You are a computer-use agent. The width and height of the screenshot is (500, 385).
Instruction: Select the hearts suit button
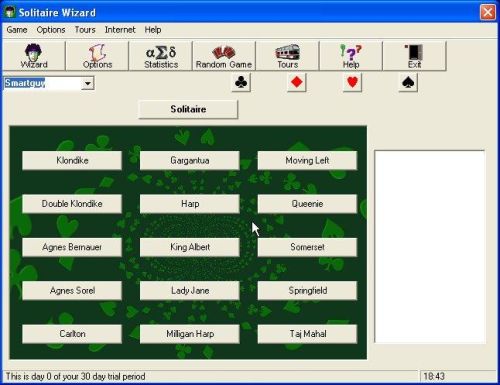[x=352, y=82]
